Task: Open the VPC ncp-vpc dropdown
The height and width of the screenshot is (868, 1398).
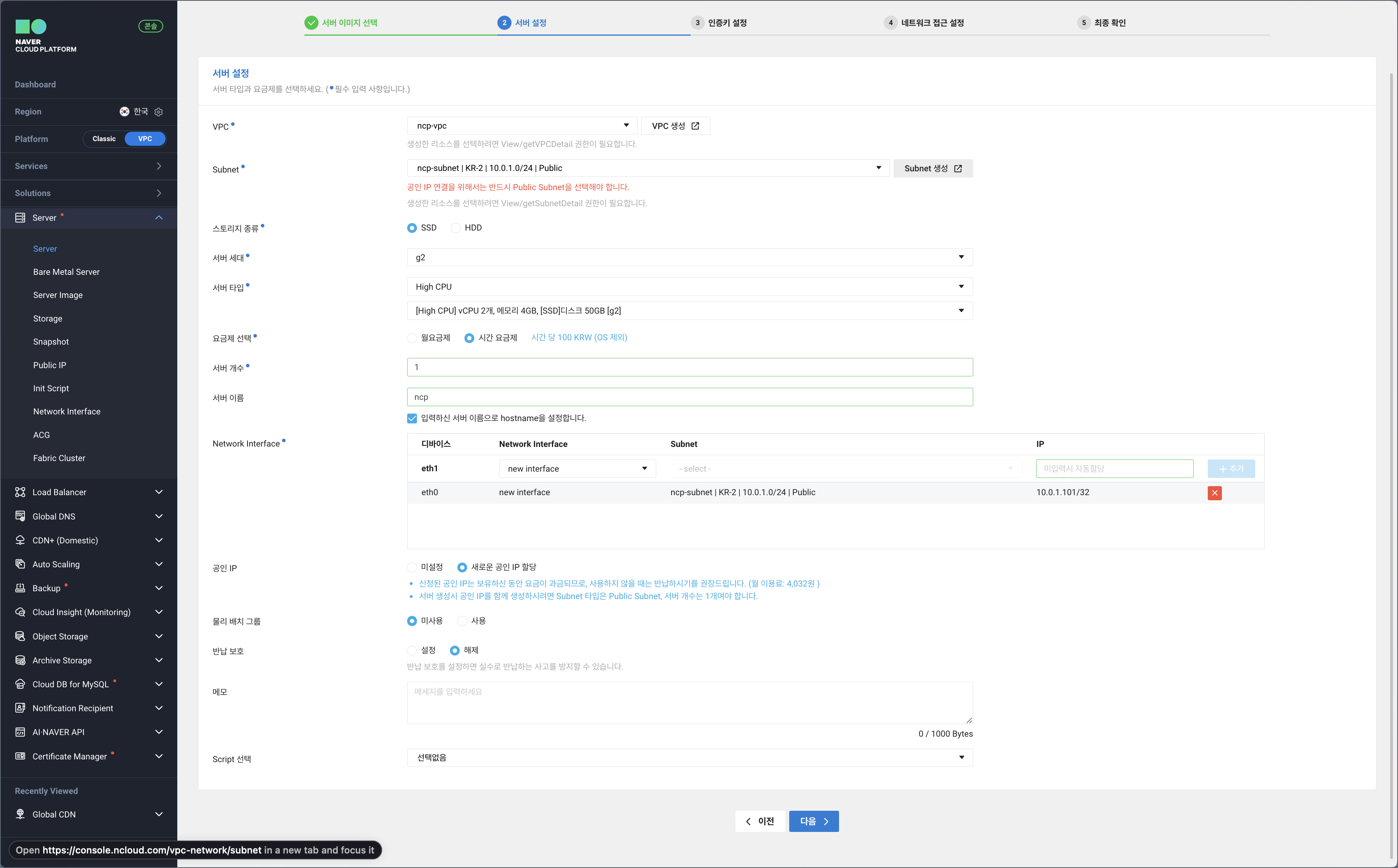Action: pos(522,126)
